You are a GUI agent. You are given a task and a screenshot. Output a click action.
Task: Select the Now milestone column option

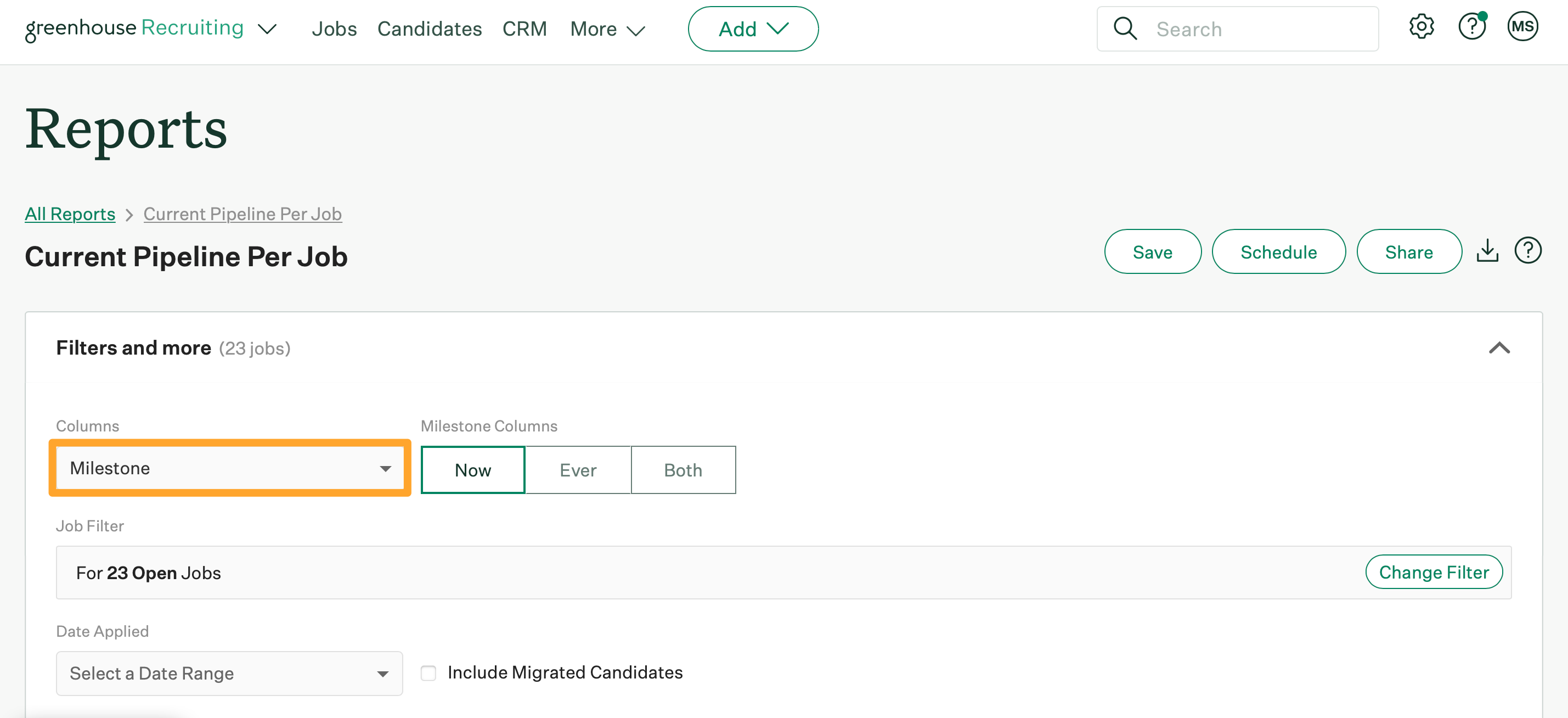coord(472,469)
